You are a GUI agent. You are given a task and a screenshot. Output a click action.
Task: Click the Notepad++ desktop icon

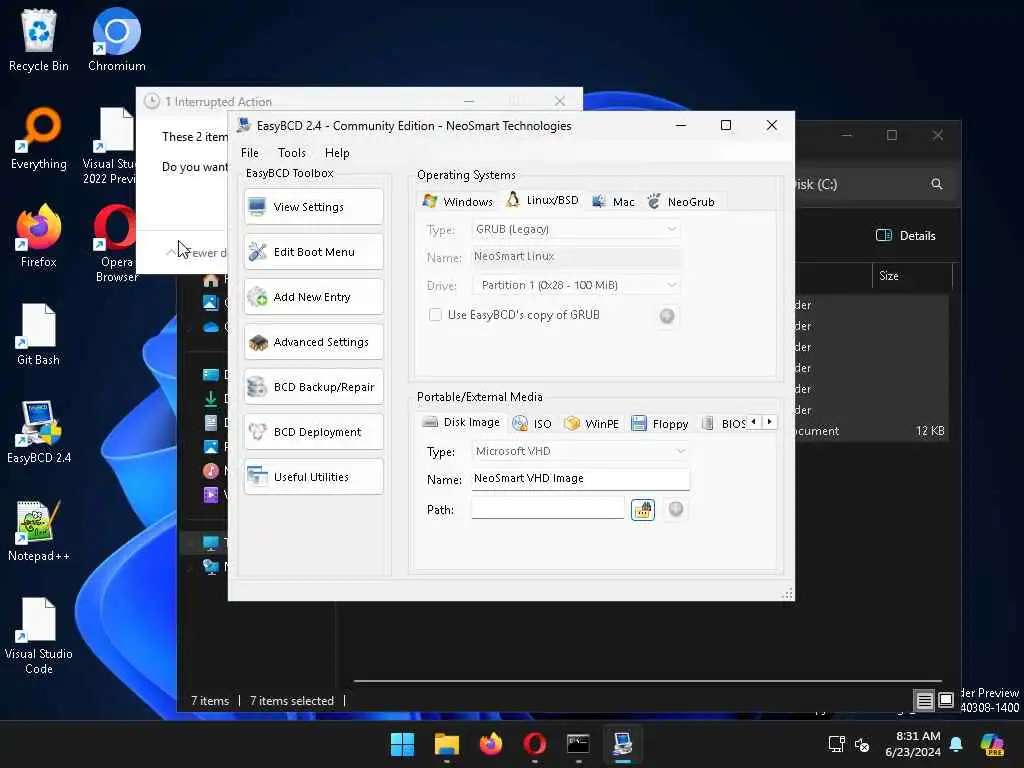[39, 530]
